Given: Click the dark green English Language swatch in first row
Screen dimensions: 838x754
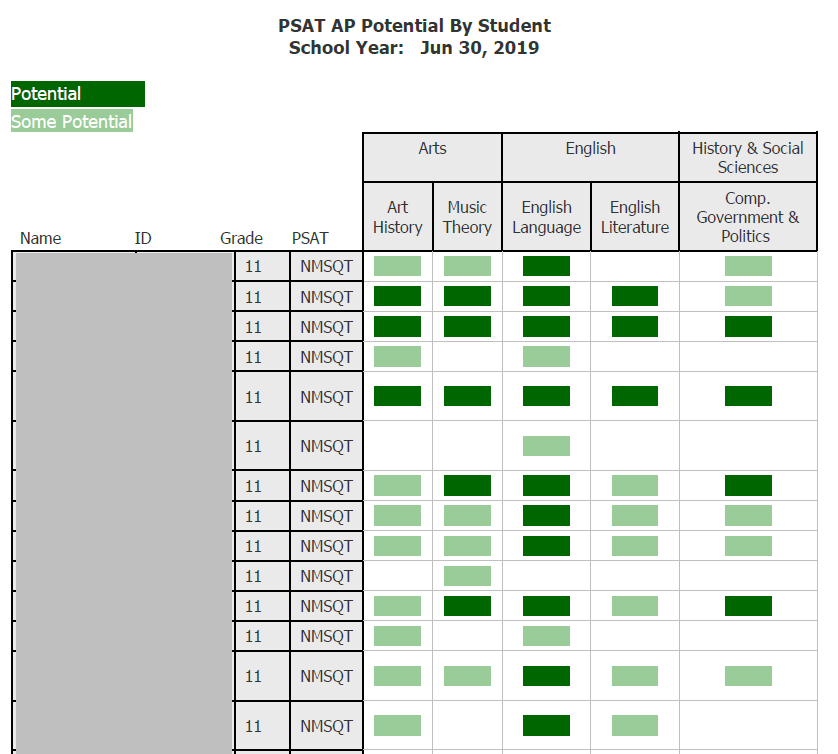Looking at the screenshot, I should tap(546, 266).
